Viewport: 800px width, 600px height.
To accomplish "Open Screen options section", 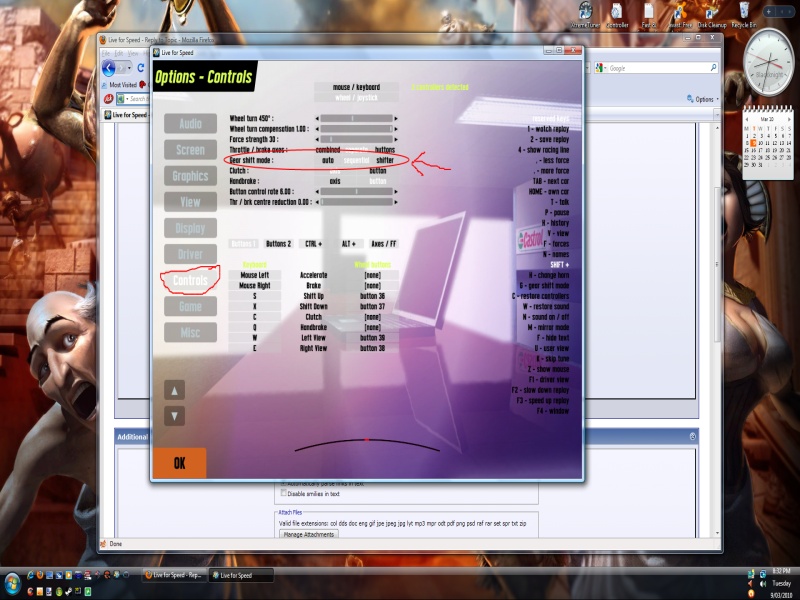I will pos(190,149).
